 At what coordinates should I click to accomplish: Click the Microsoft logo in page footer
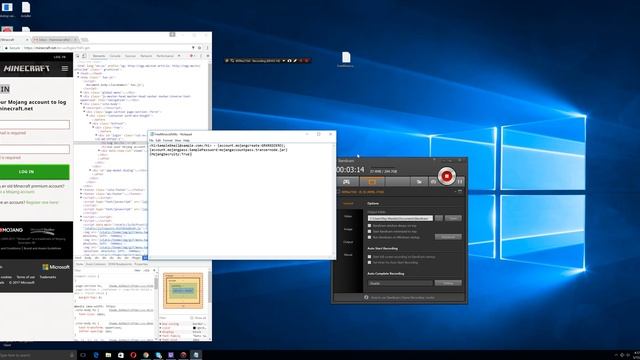56,267
